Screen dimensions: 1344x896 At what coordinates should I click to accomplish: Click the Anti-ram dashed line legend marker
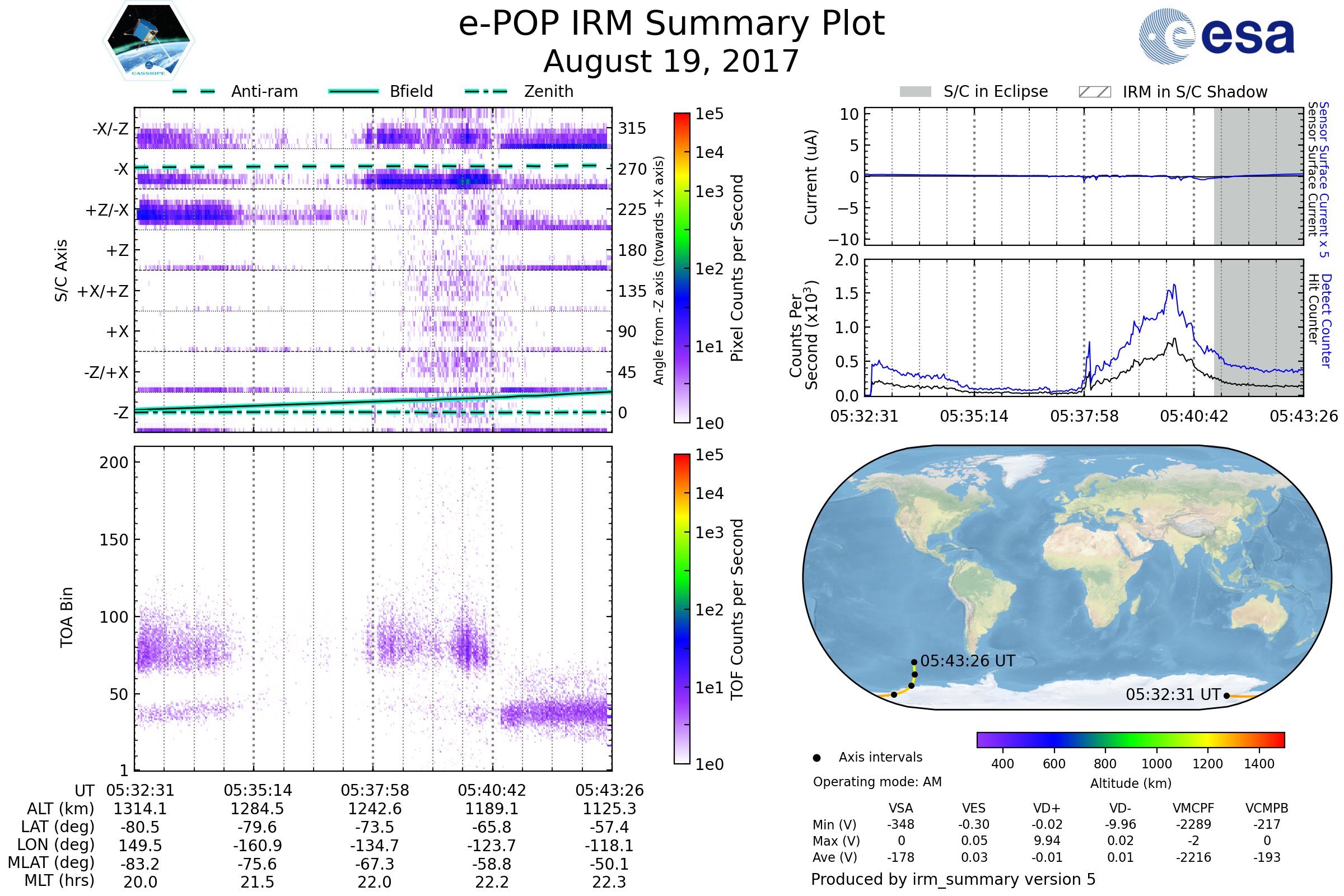pos(194,91)
